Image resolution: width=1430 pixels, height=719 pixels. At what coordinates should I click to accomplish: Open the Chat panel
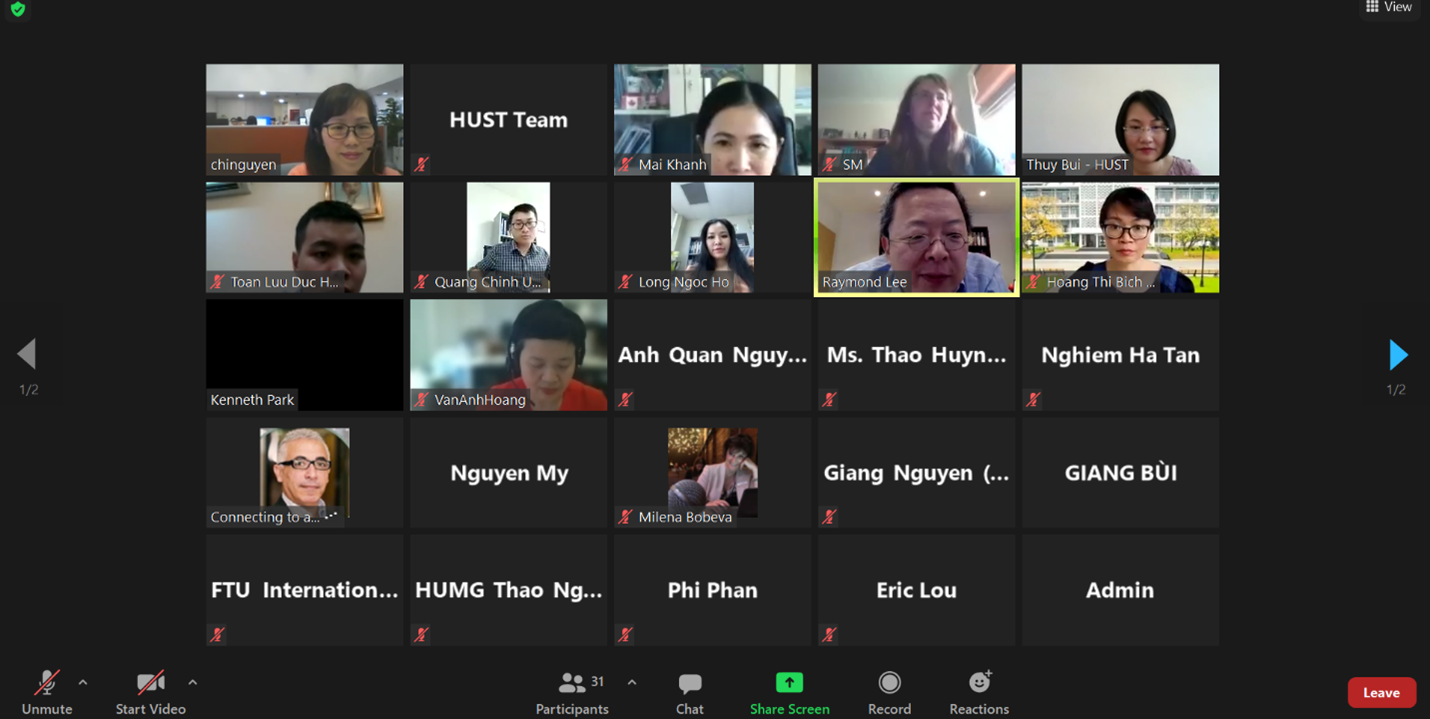(689, 683)
